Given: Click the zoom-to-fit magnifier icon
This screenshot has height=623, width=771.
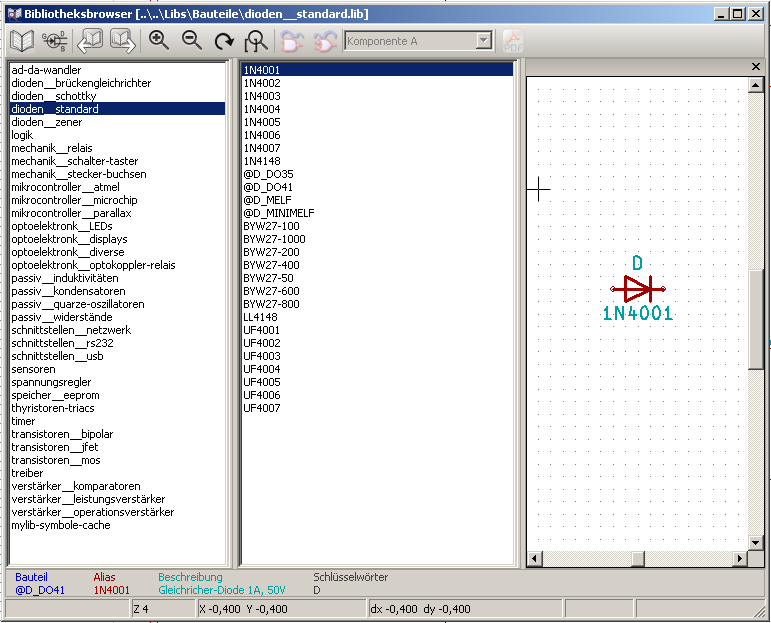Looking at the screenshot, I should tap(256, 41).
